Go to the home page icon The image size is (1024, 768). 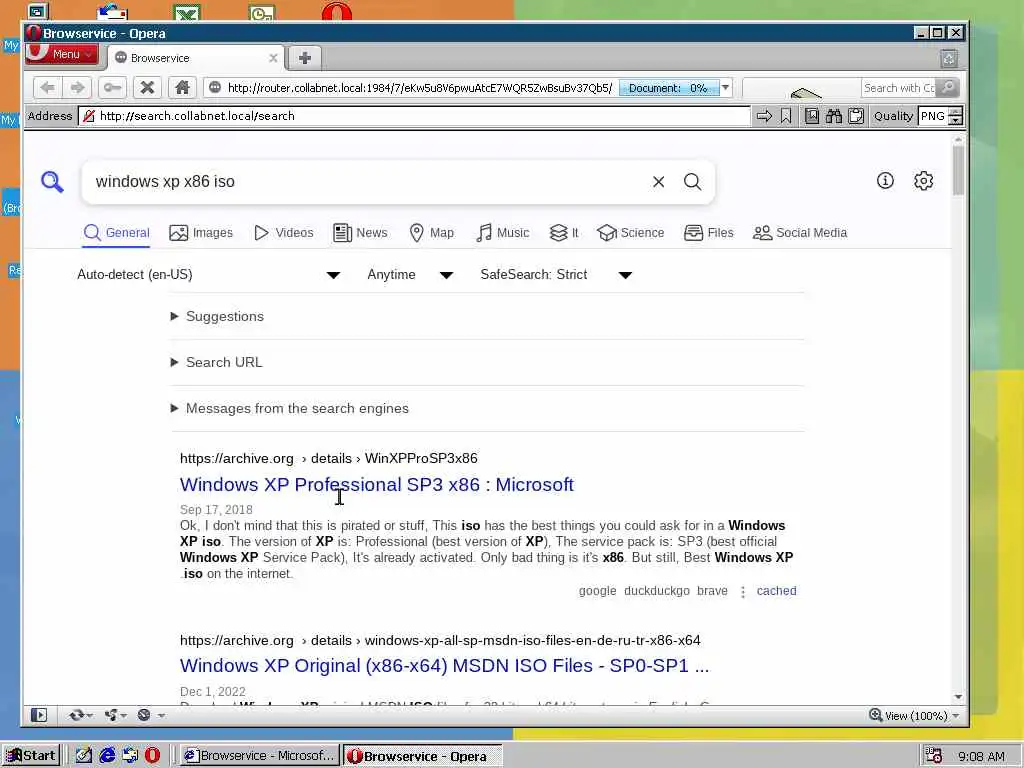182,88
